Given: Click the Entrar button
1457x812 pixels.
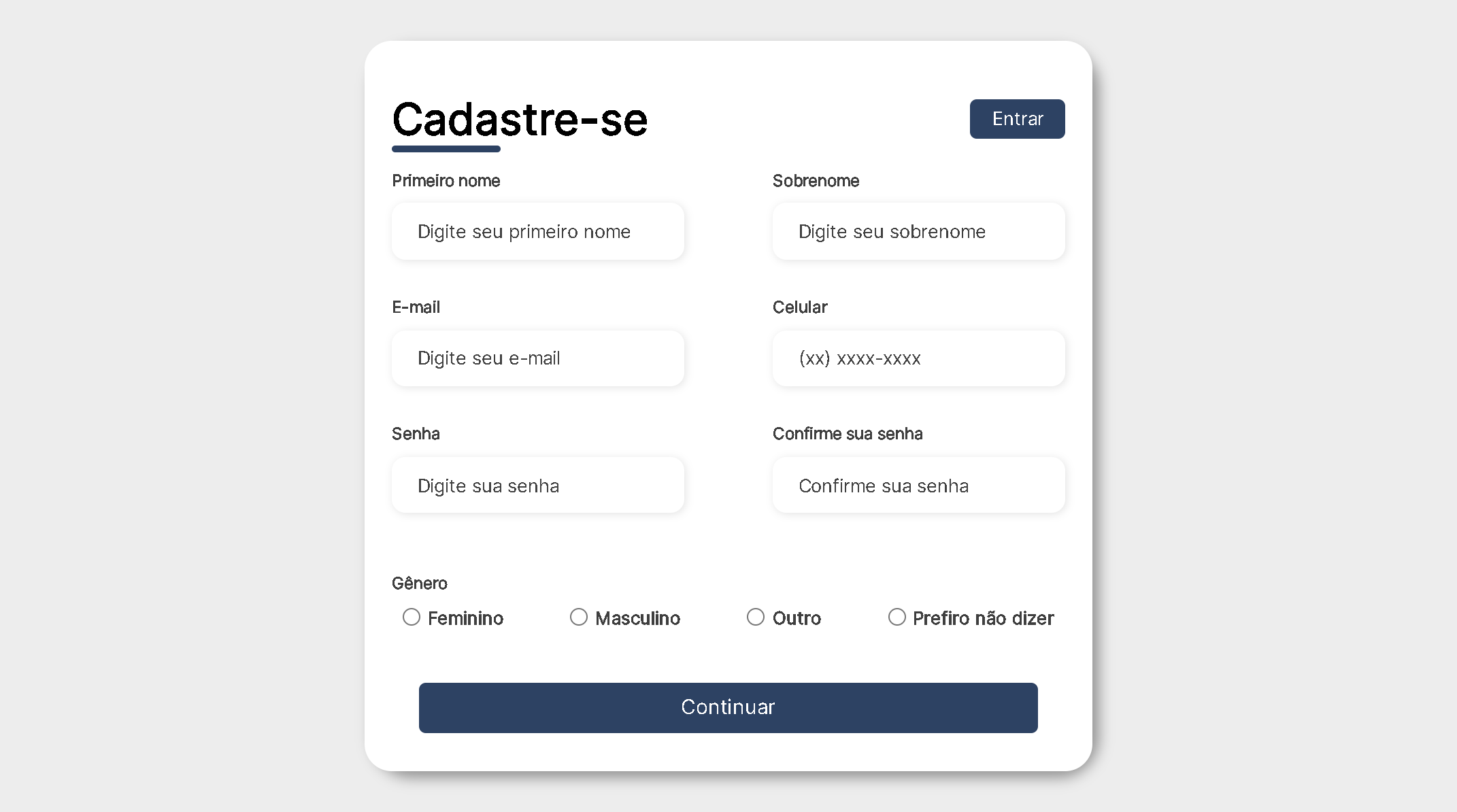Looking at the screenshot, I should coord(1017,119).
